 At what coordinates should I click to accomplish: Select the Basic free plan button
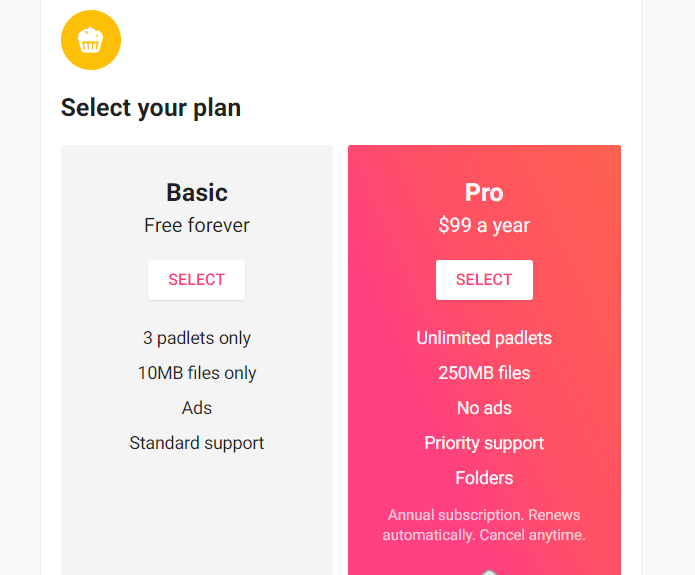pos(196,280)
